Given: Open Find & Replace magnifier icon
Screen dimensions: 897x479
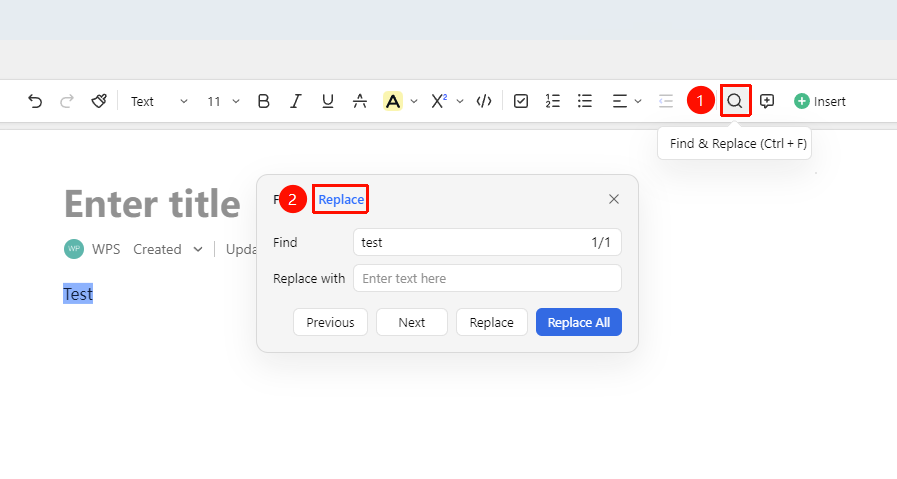Looking at the screenshot, I should tap(735, 101).
